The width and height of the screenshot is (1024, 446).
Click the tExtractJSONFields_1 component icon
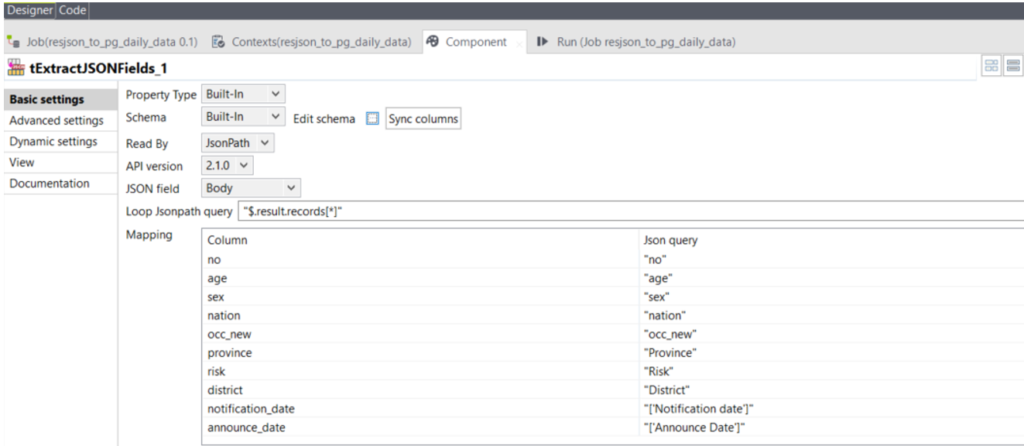[x=15, y=68]
